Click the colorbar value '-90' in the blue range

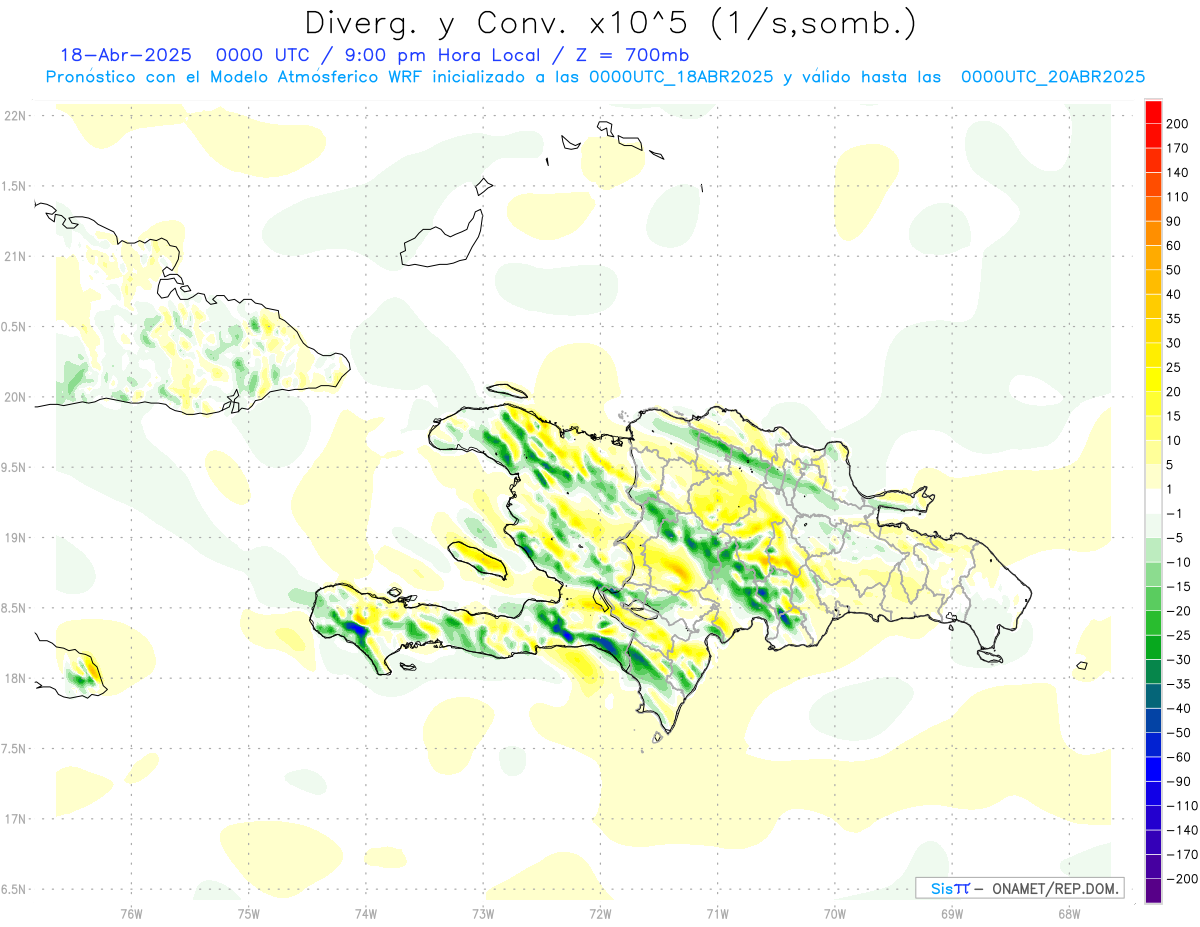pyautogui.click(x=1178, y=782)
